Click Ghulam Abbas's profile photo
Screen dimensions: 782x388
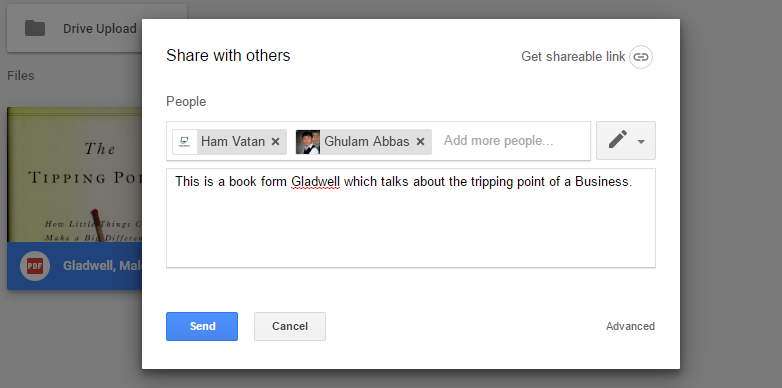[308, 142]
